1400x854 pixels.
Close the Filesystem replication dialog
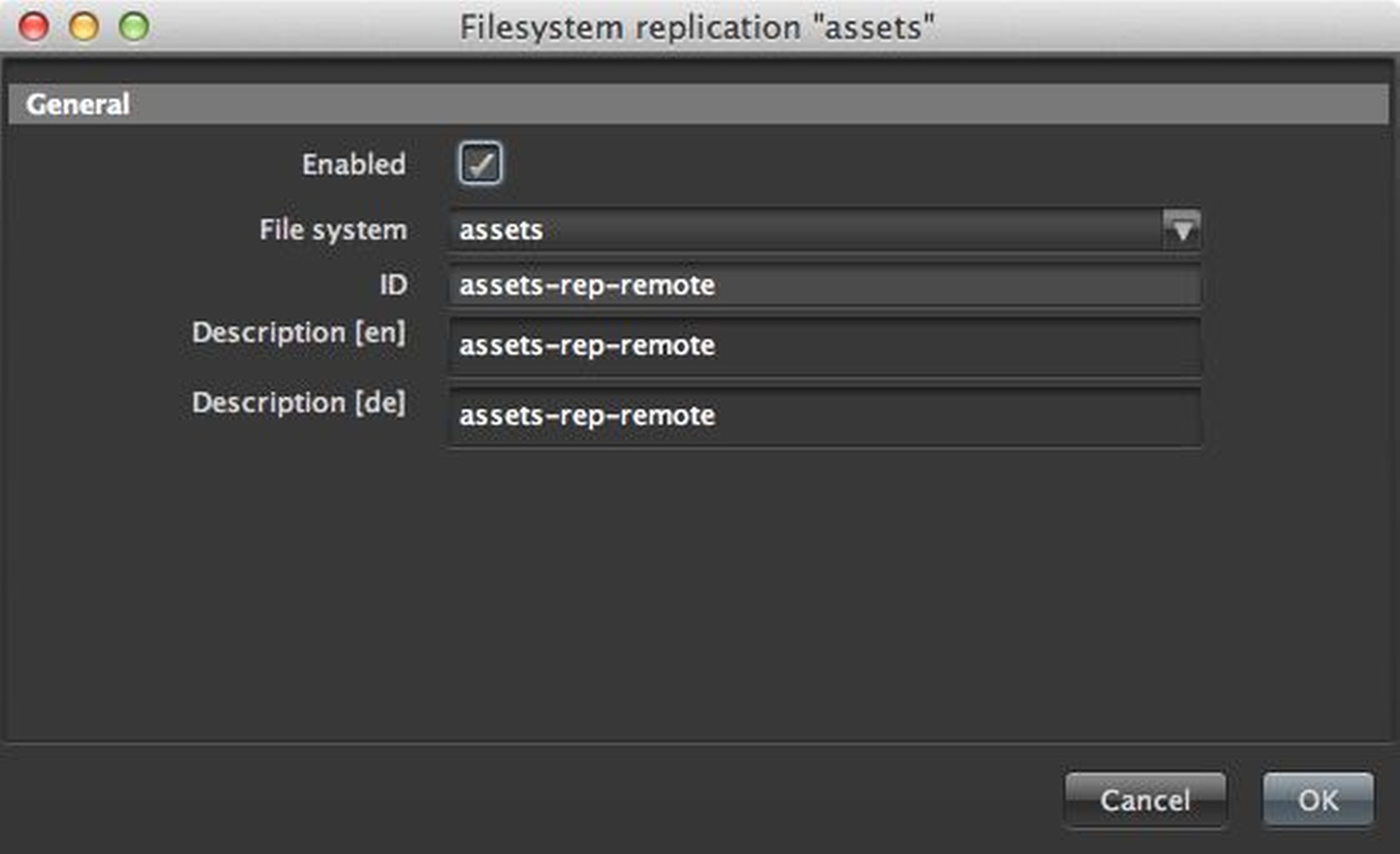(33, 25)
